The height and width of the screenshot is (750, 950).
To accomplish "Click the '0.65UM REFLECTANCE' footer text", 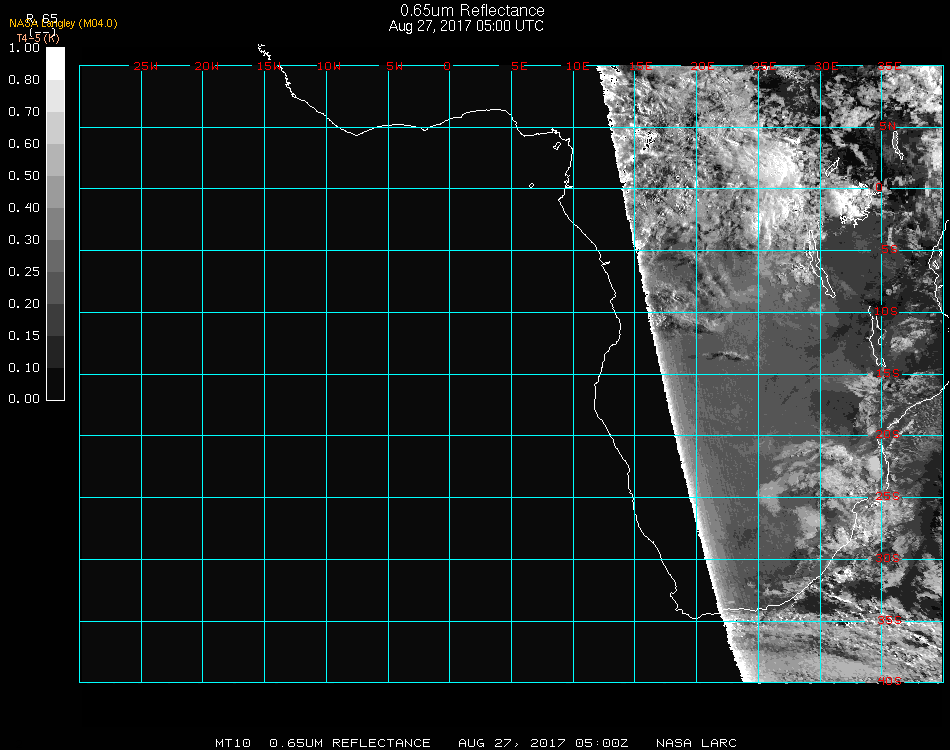I will [350, 743].
